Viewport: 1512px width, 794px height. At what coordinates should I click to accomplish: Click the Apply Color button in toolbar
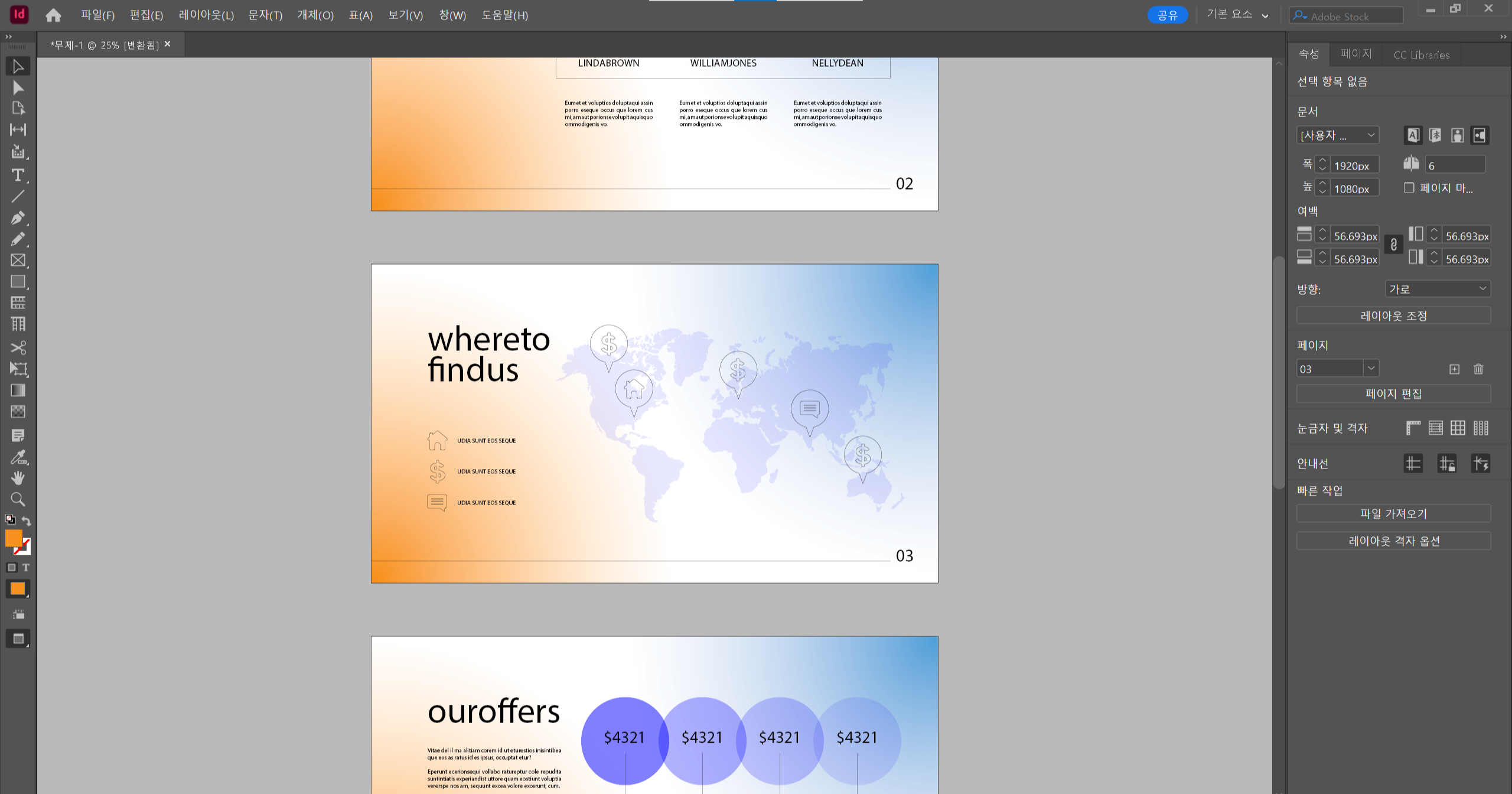click(x=18, y=589)
